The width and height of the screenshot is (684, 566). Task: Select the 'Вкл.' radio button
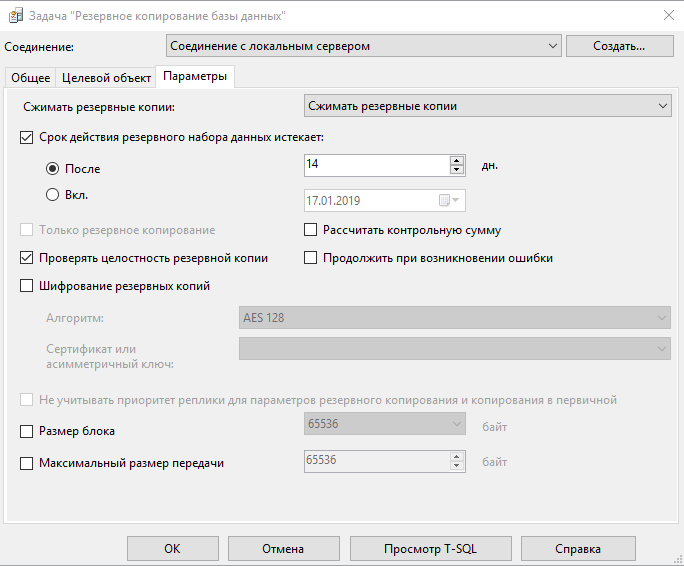(52, 195)
